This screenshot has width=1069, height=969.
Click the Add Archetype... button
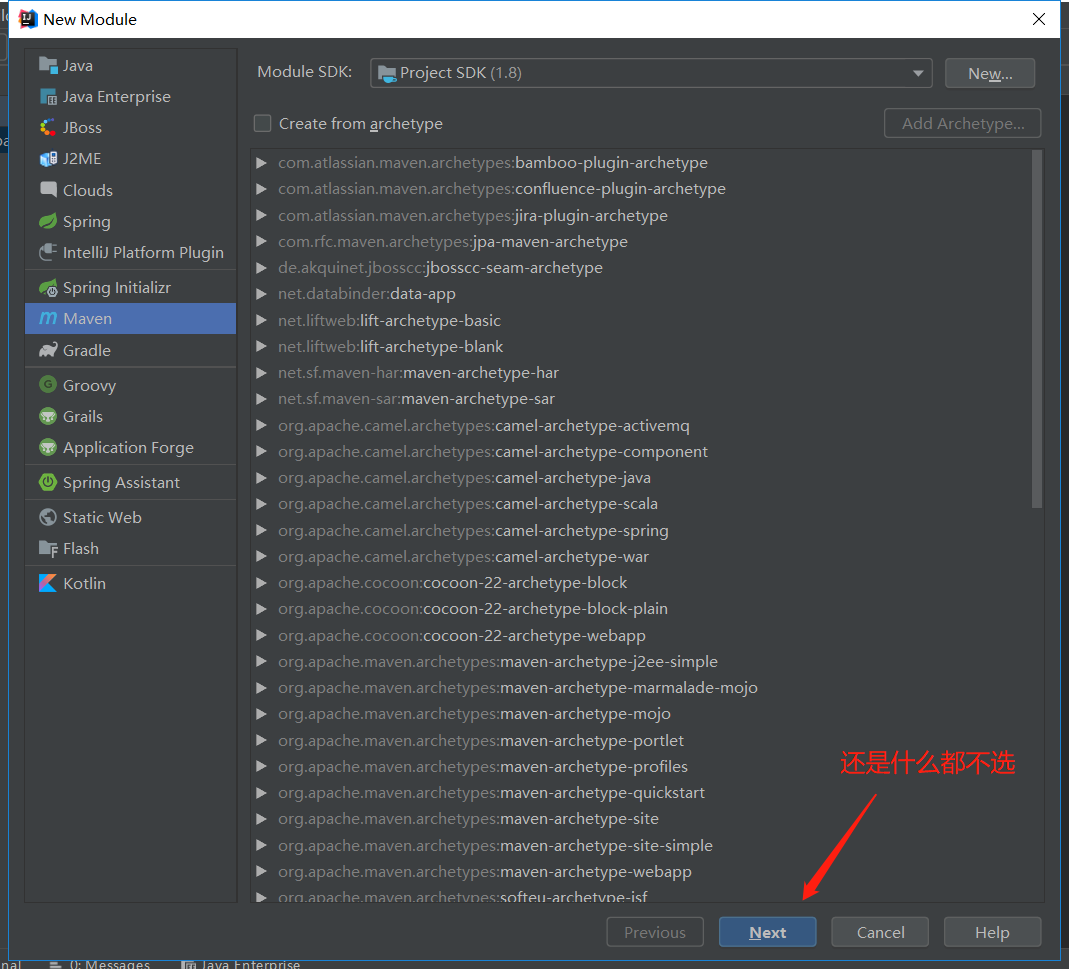(963, 123)
